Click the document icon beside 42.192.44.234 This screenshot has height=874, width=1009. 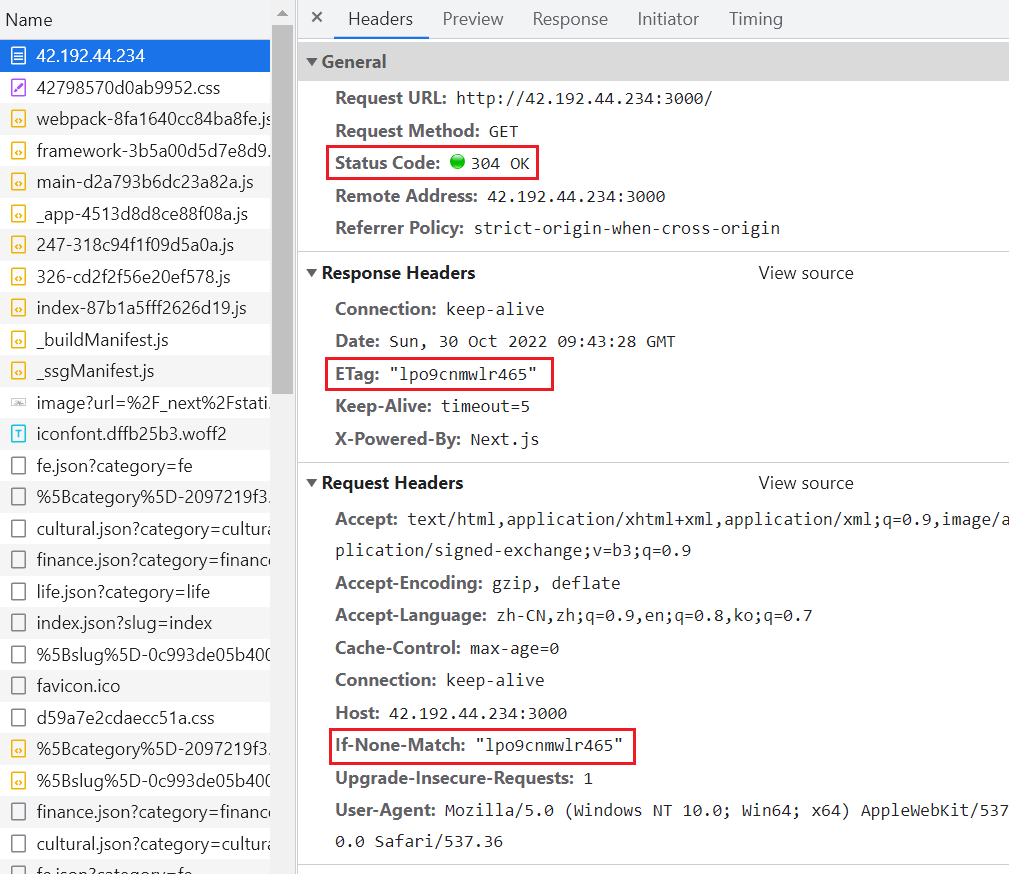18,56
